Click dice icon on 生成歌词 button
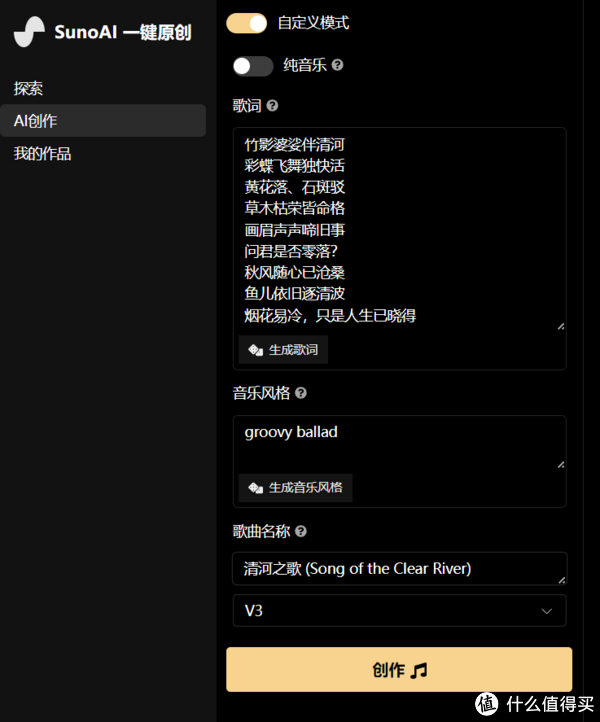Viewport: 600px width, 722px height. [255, 350]
